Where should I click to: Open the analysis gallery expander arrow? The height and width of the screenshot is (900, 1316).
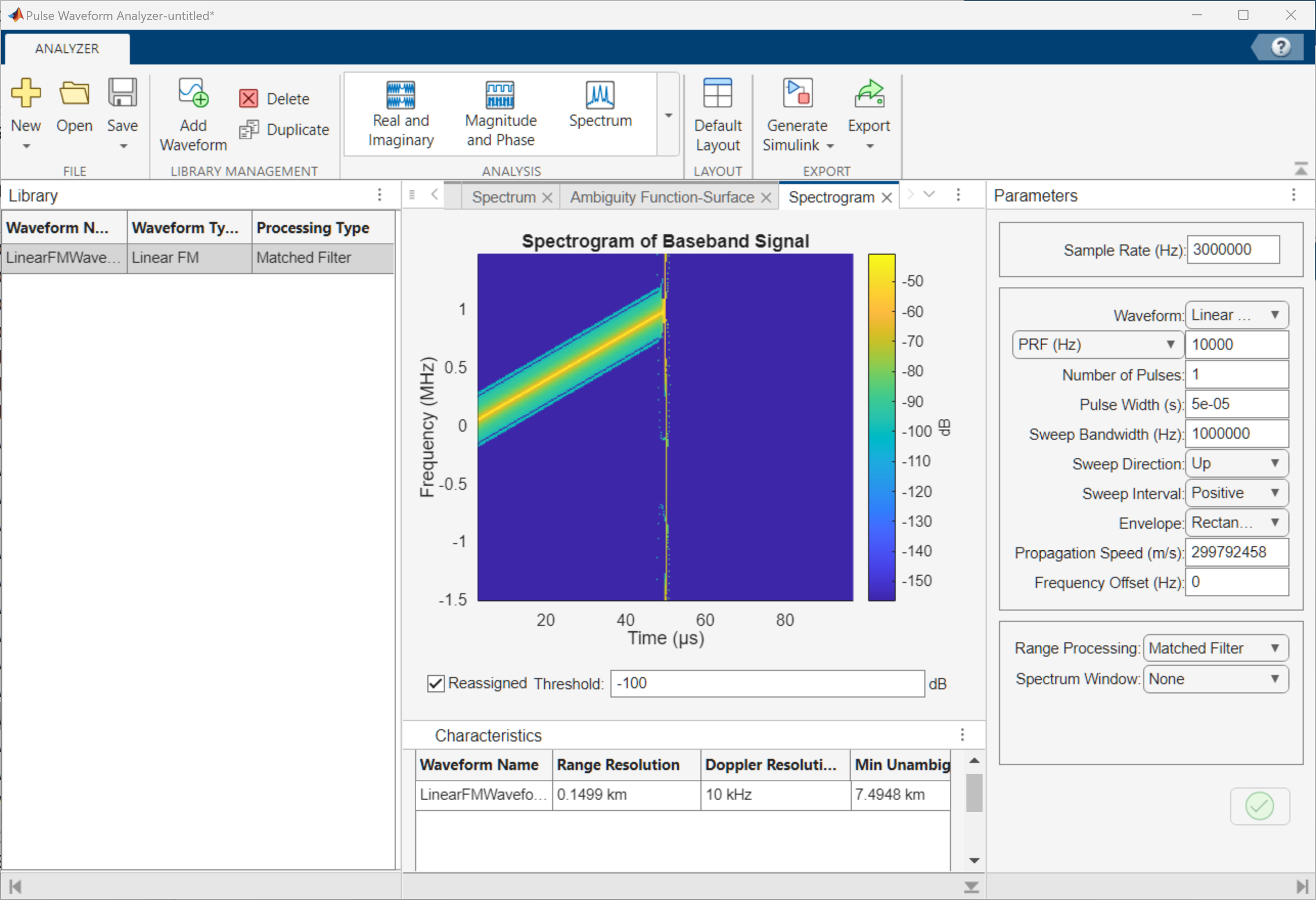668,115
